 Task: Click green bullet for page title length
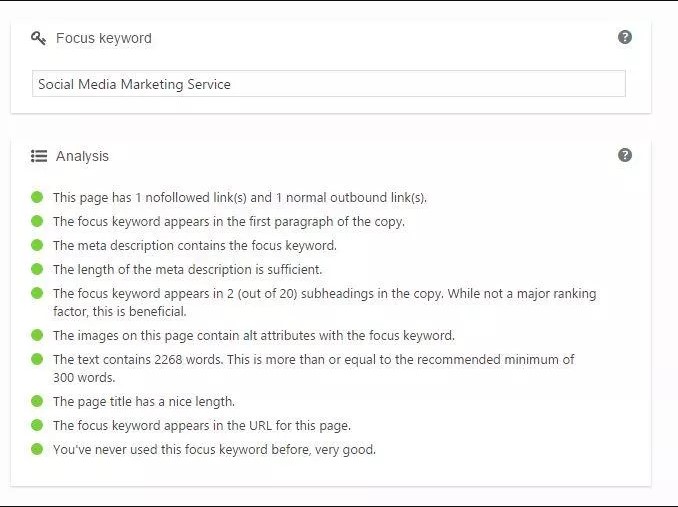(37, 401)
